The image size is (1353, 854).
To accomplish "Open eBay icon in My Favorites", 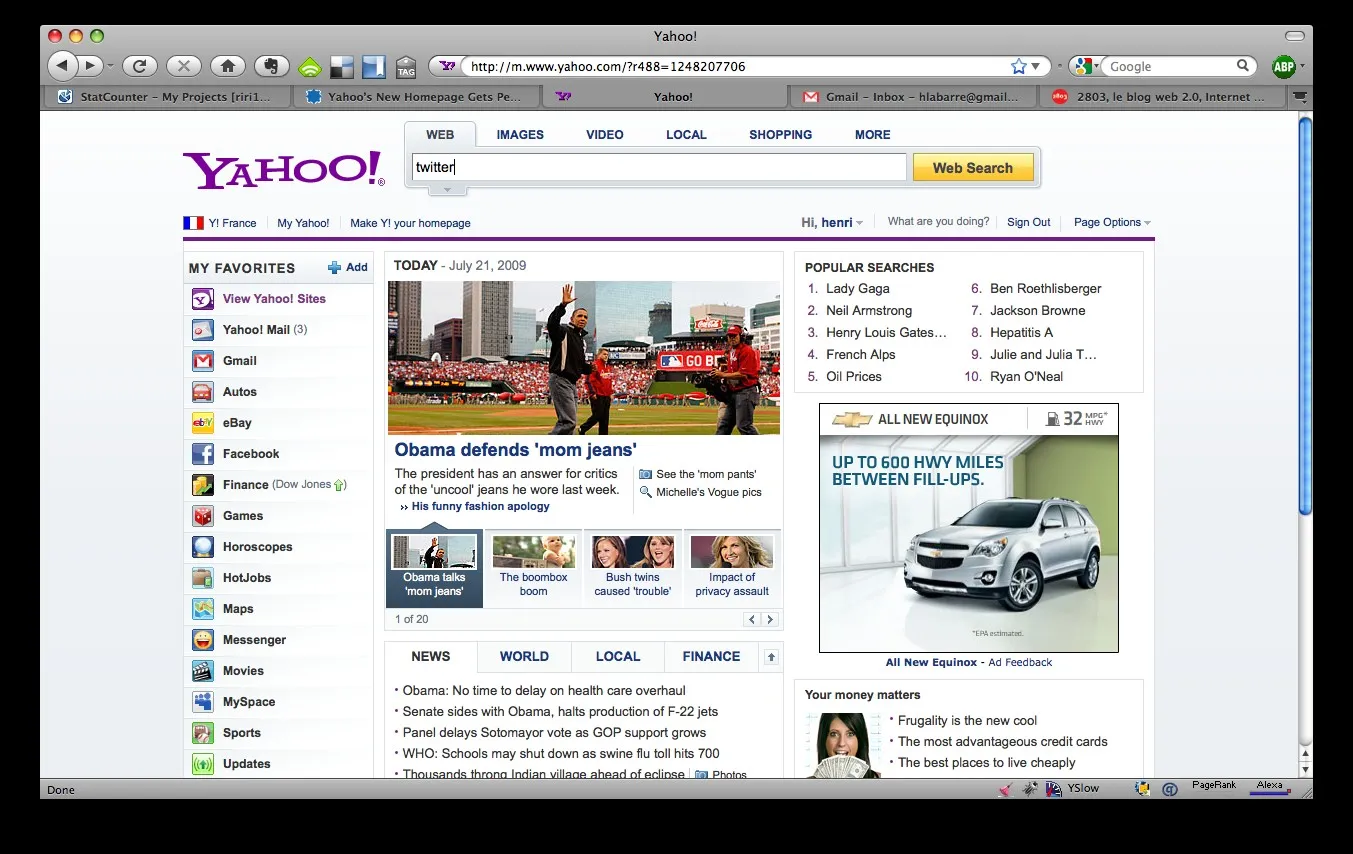I will 203,423.
